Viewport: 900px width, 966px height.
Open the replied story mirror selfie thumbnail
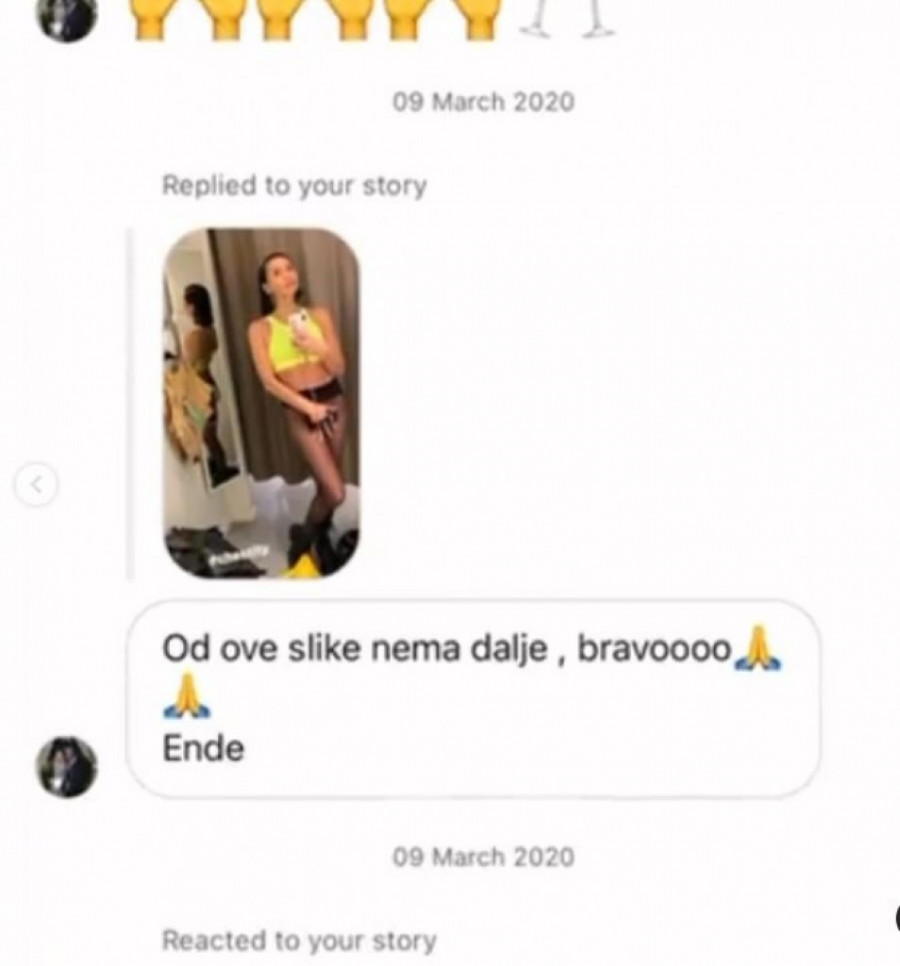pos(261,404)
